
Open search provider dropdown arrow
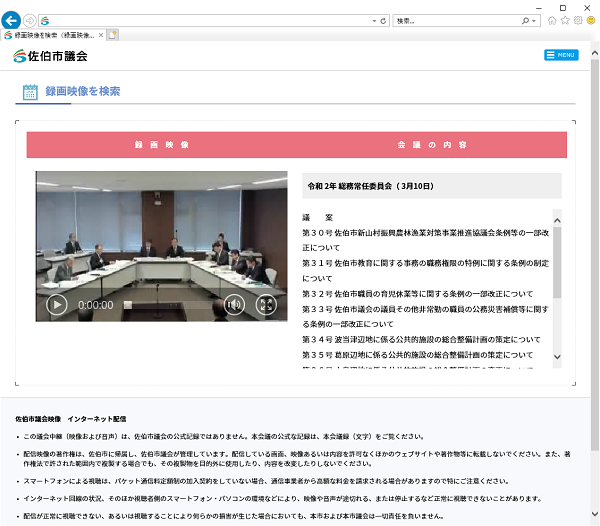tap(534, 21)
